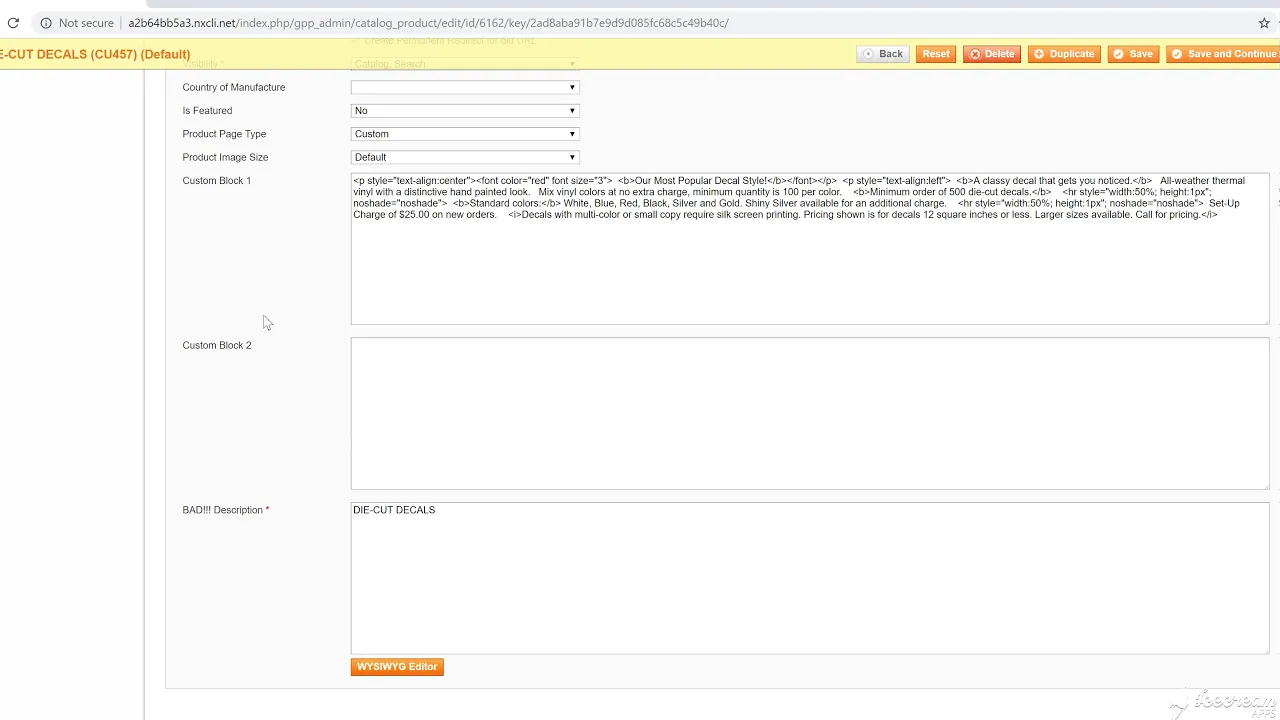Click inside the Custom Block 1 textarea
The image size is (1280, 720).
click(810, 249)
